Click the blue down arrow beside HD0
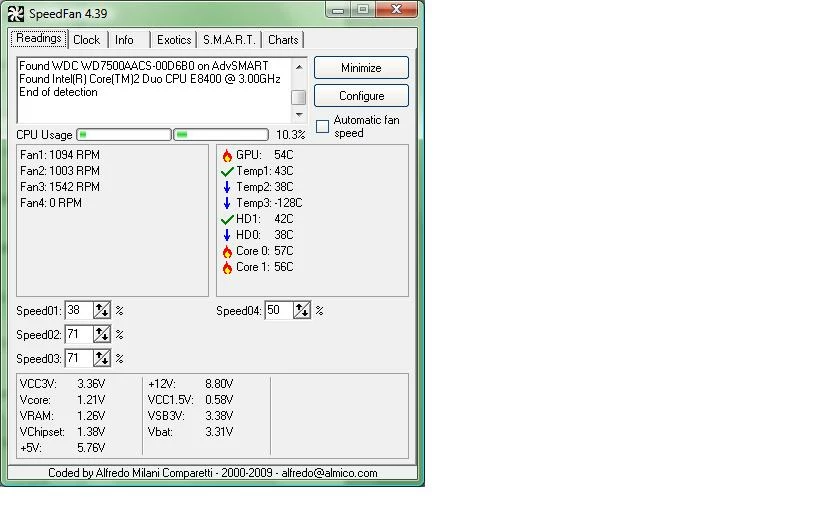840x525 pixels. pyautogui.click(x=227, y=235)
